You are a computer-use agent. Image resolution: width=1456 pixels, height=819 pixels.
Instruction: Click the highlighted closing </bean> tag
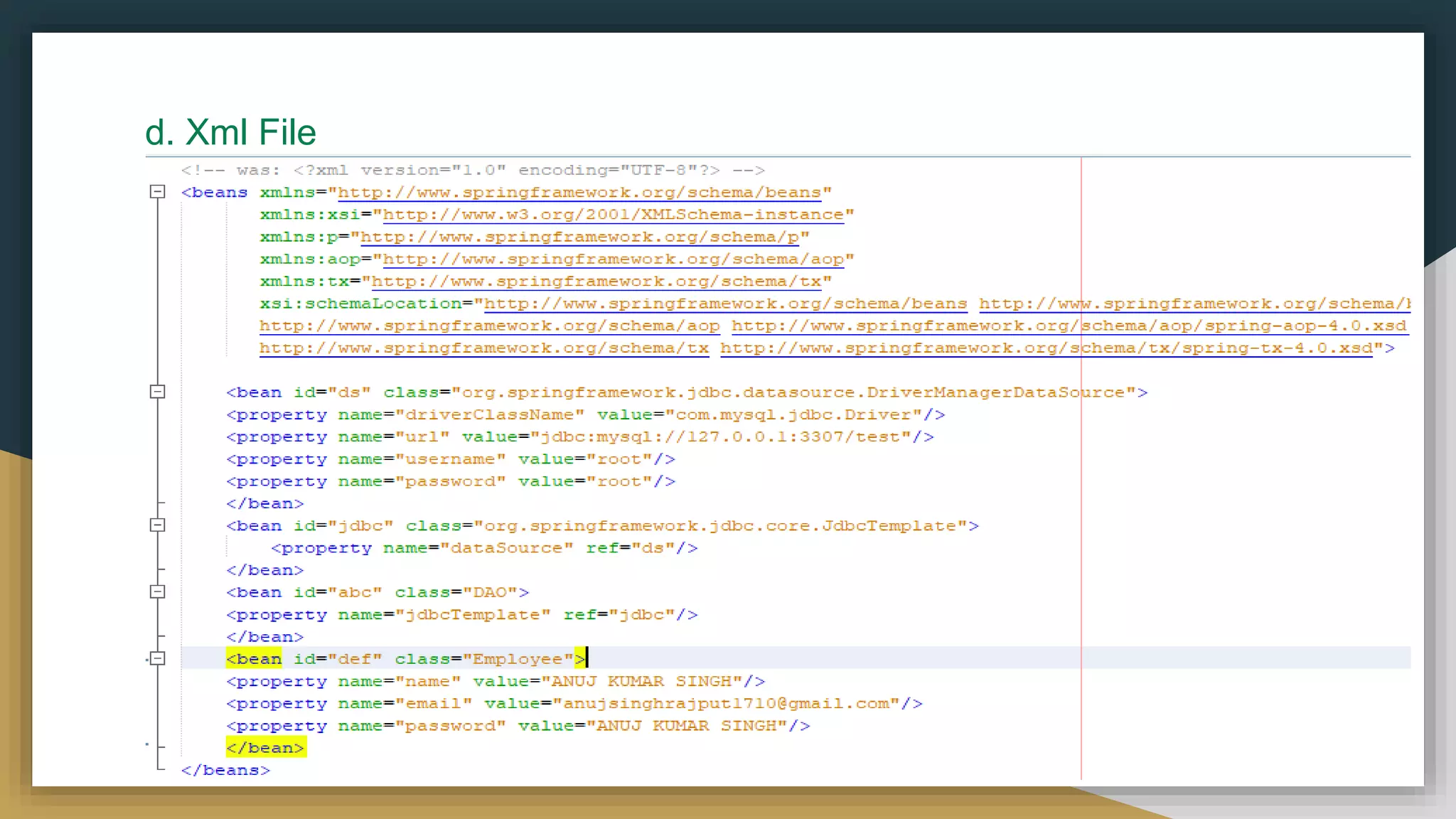click(x=265, y=748)
